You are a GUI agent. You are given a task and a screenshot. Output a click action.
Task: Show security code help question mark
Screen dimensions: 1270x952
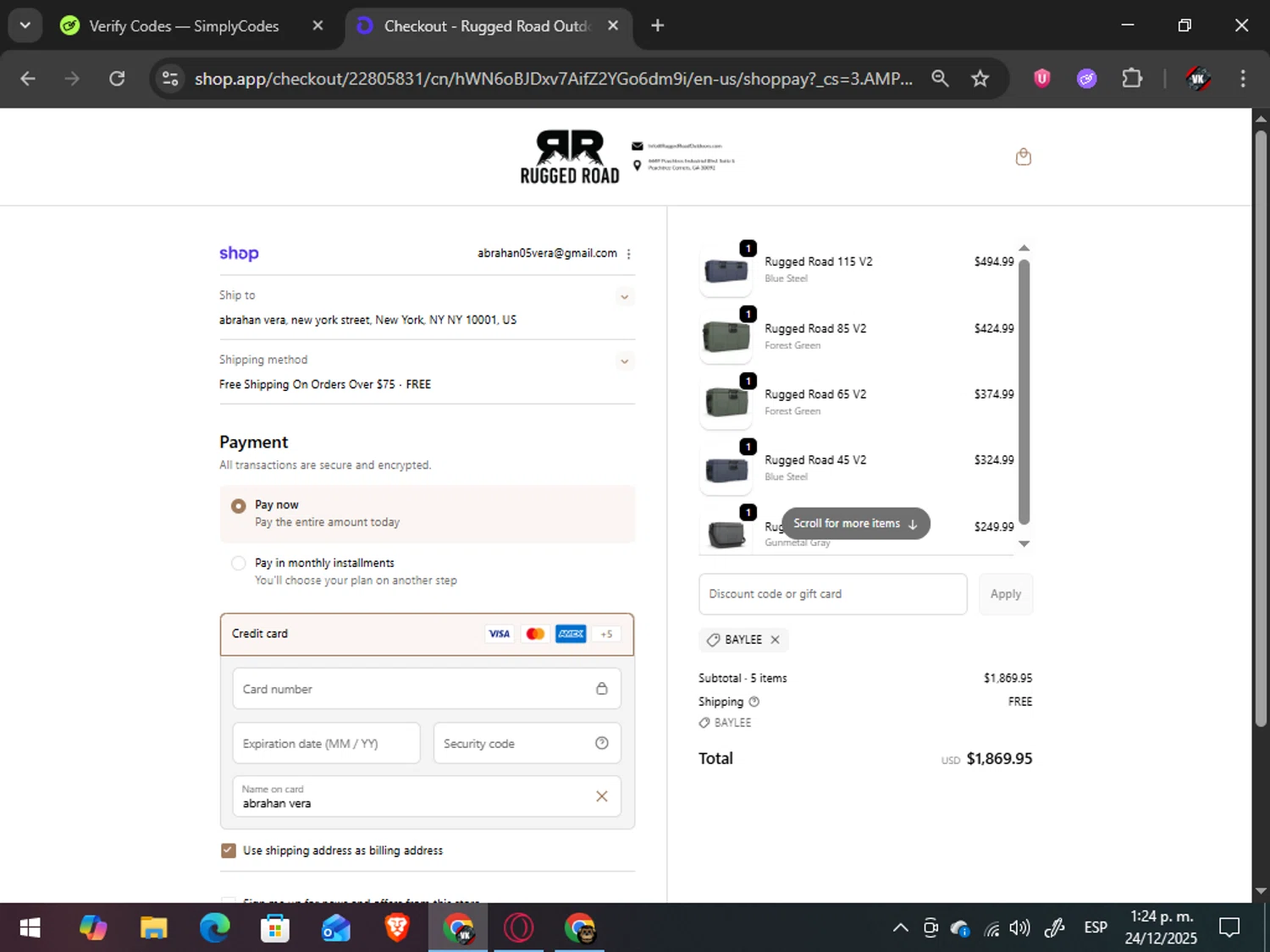[601, 743]
